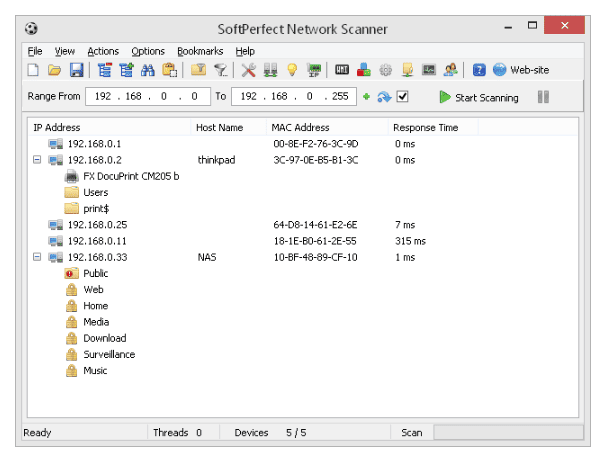This screenshot has width=607, height=461.
Task: Click the application icon in title bar
Action: pos(31,29)
